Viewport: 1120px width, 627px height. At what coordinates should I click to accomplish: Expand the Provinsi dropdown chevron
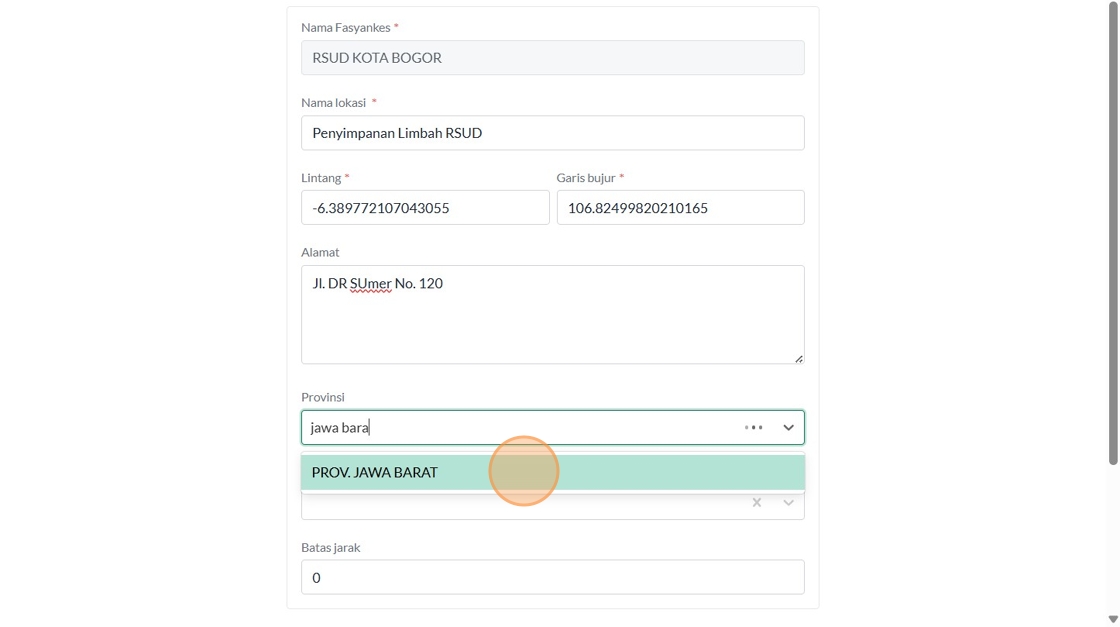[788, 428]
